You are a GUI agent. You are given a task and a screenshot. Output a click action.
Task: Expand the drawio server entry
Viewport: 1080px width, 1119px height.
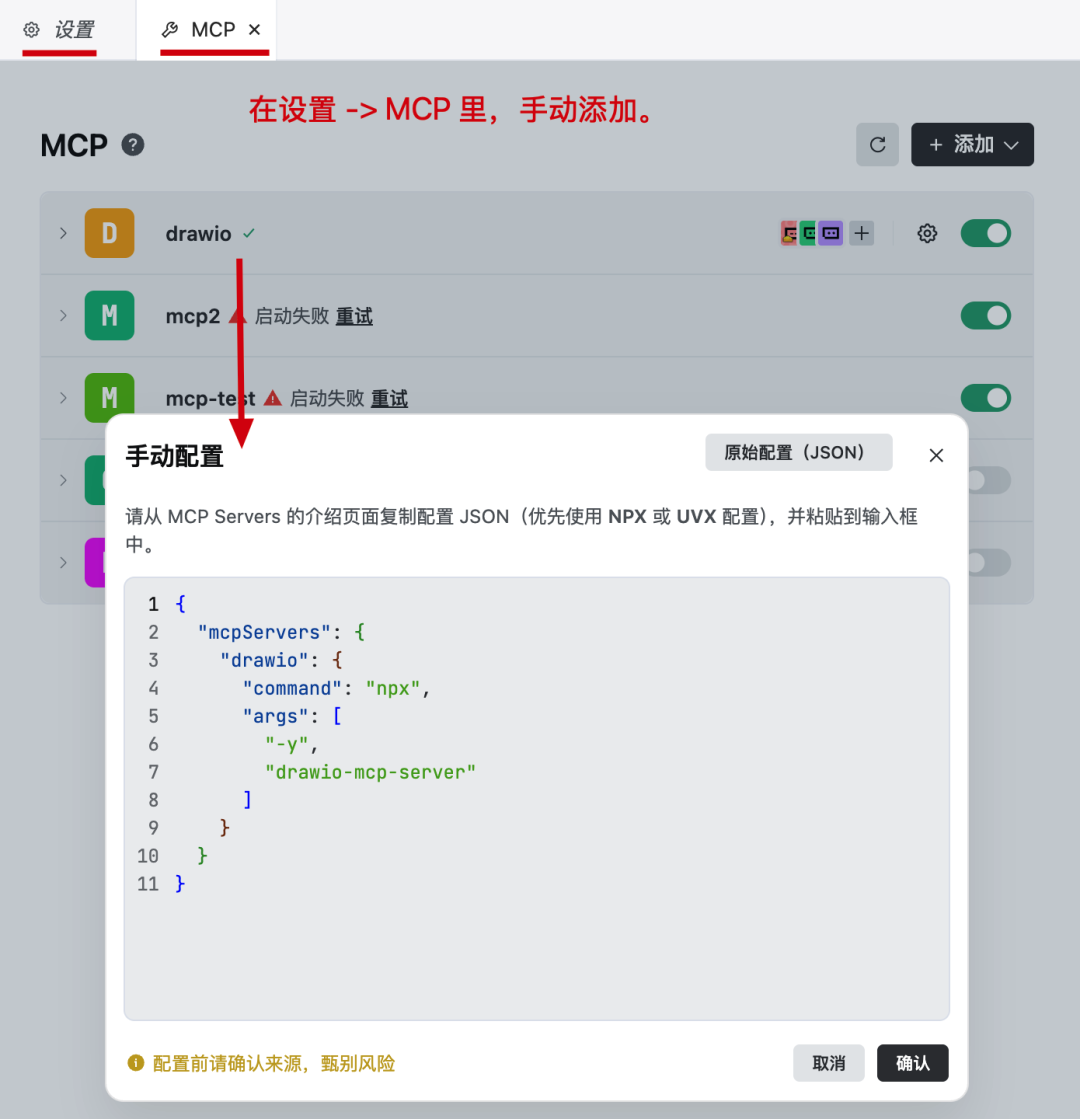[63, 233]
